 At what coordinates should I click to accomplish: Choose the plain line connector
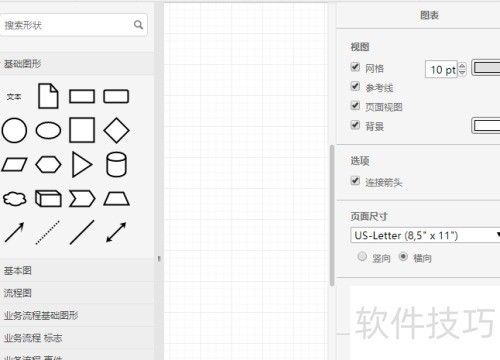(82, 232)
